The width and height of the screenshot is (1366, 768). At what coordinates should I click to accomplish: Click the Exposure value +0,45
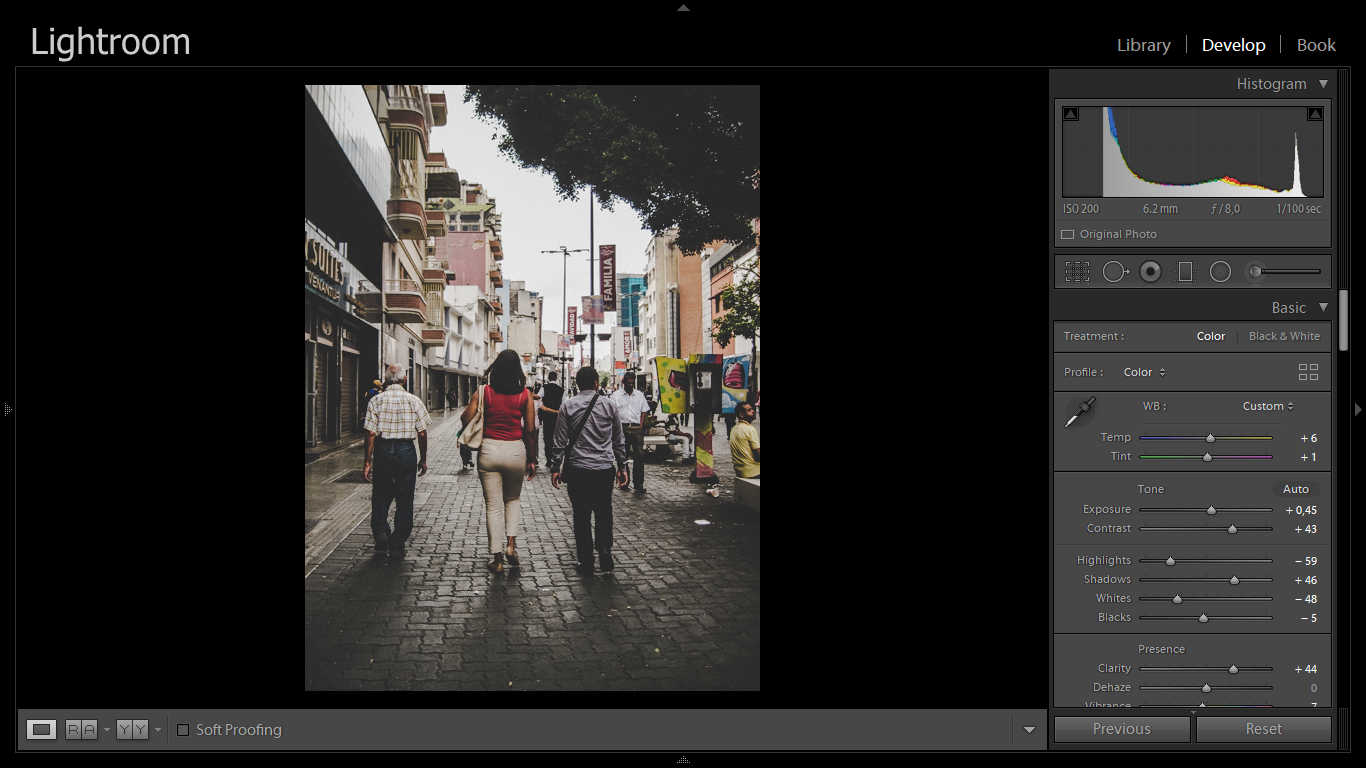coord(1301,511)
